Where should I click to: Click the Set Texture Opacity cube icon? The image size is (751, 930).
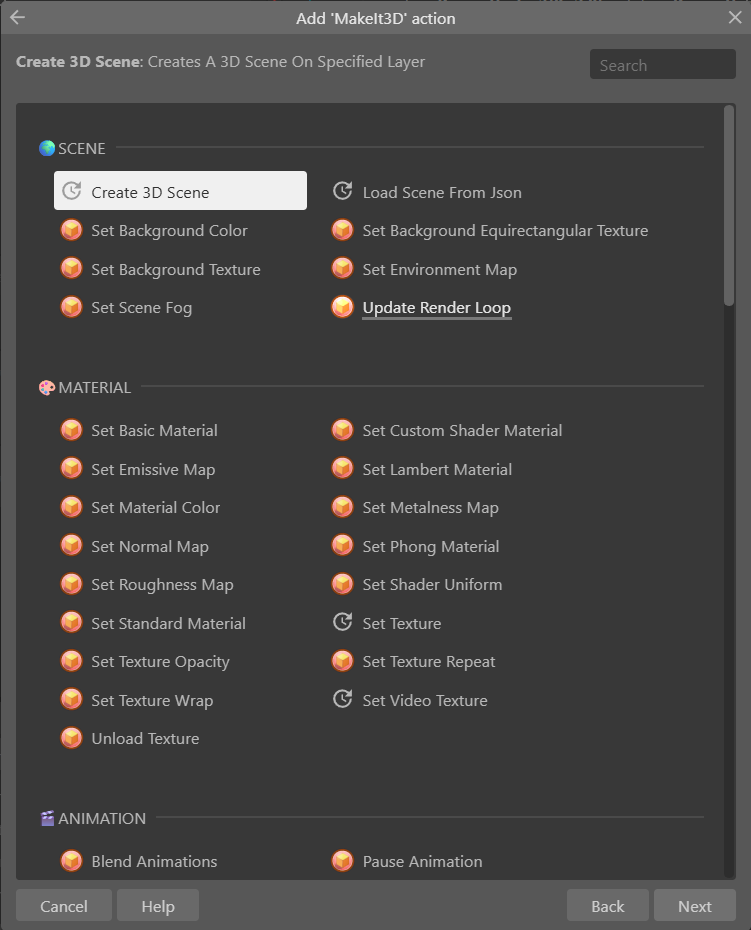[x=72, y=661]
